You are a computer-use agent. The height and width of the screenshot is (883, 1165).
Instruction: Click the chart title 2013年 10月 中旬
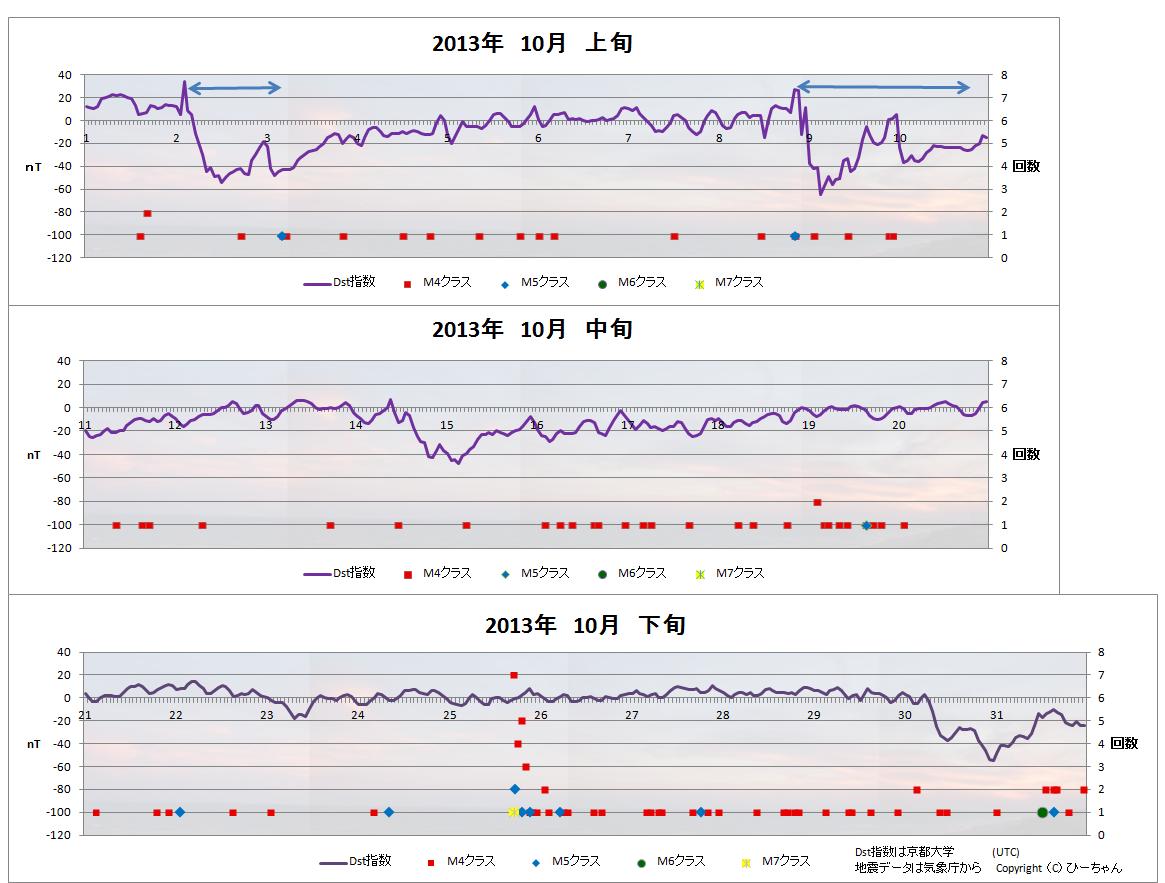pyautogui.click(x=532, y=329)
